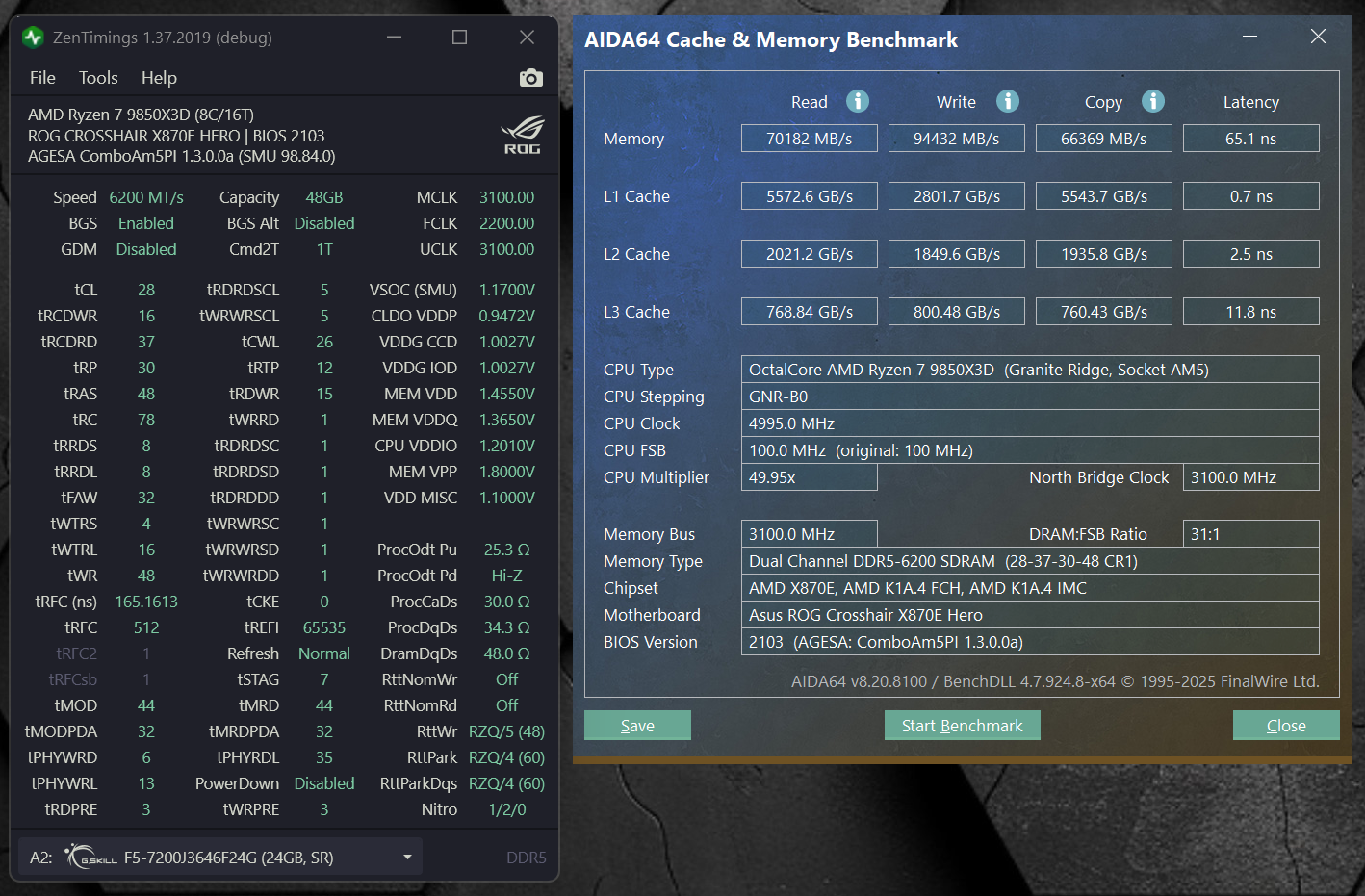
Task: Click the tREFI value 65535
Action: pyautogui.click(x=324, y=627)
